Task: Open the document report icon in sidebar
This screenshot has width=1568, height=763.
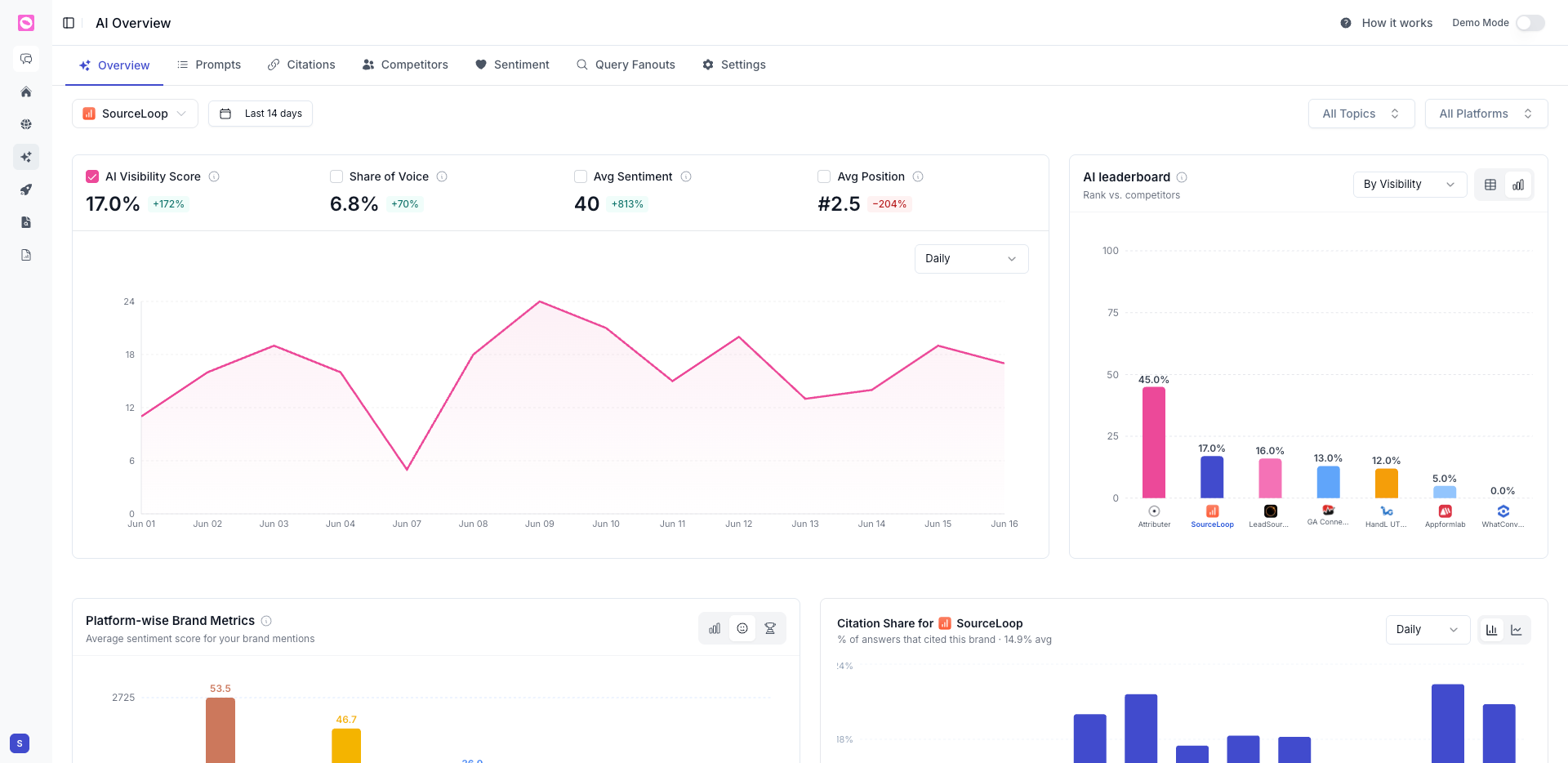Action: [x=26, y=222]
